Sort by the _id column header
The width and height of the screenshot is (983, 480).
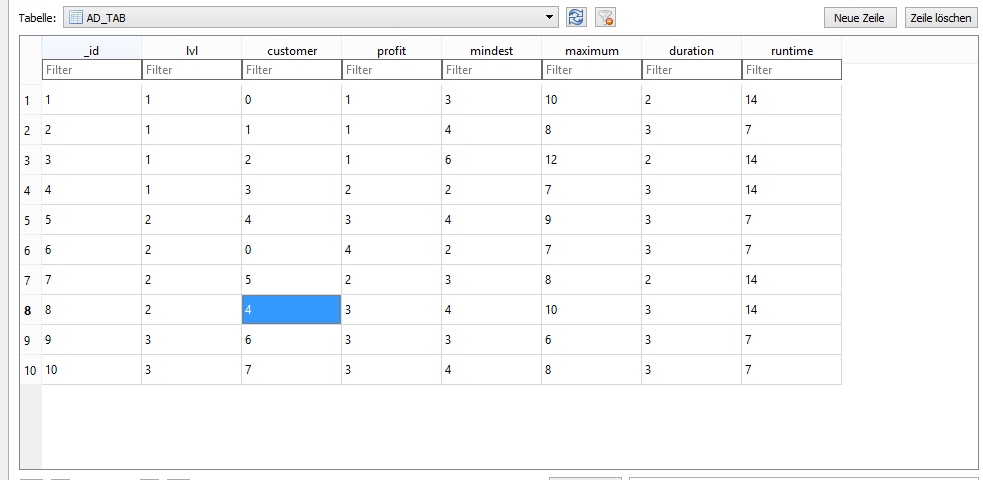[91, 50]
